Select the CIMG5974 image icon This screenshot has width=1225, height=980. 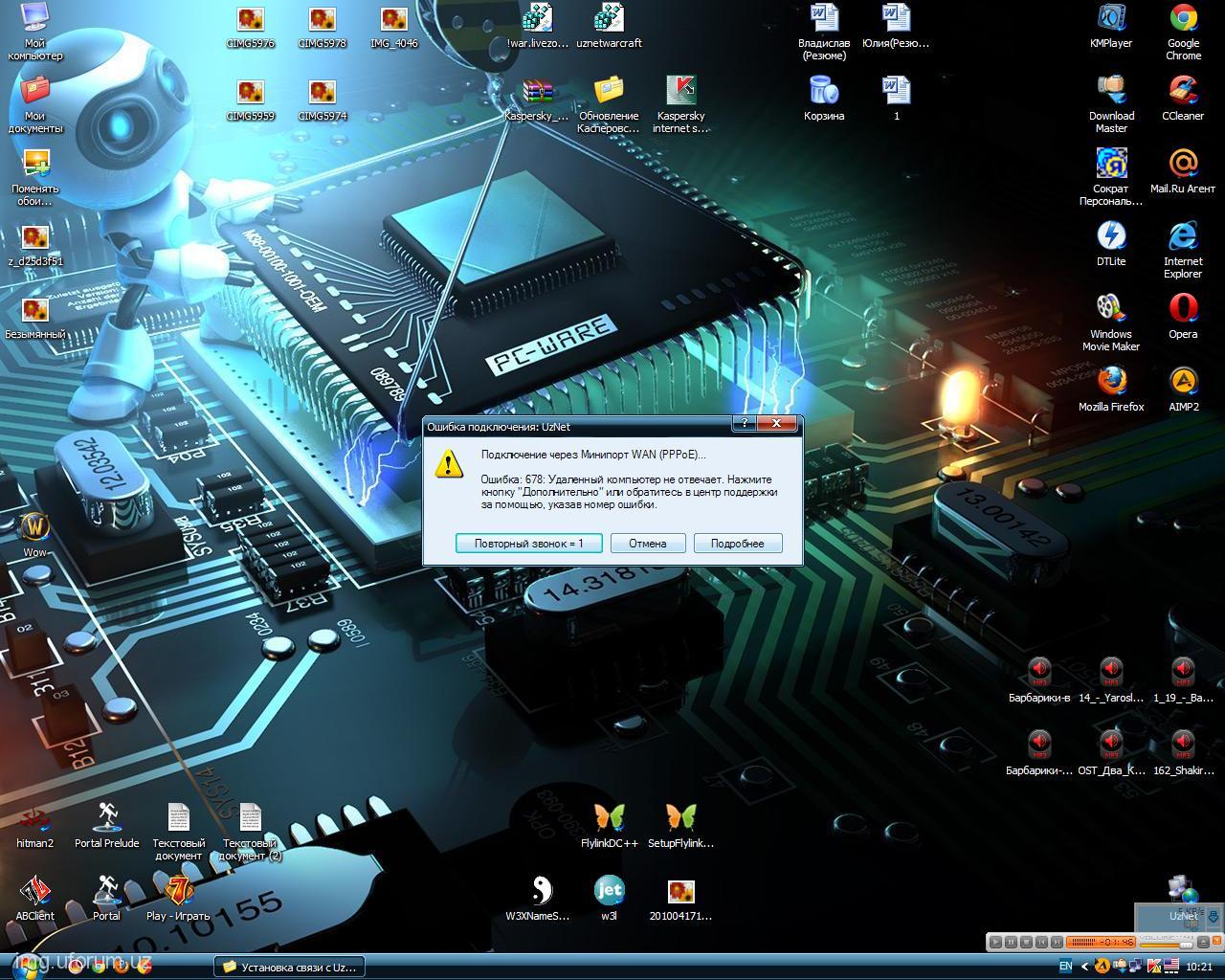coord(323,100)
